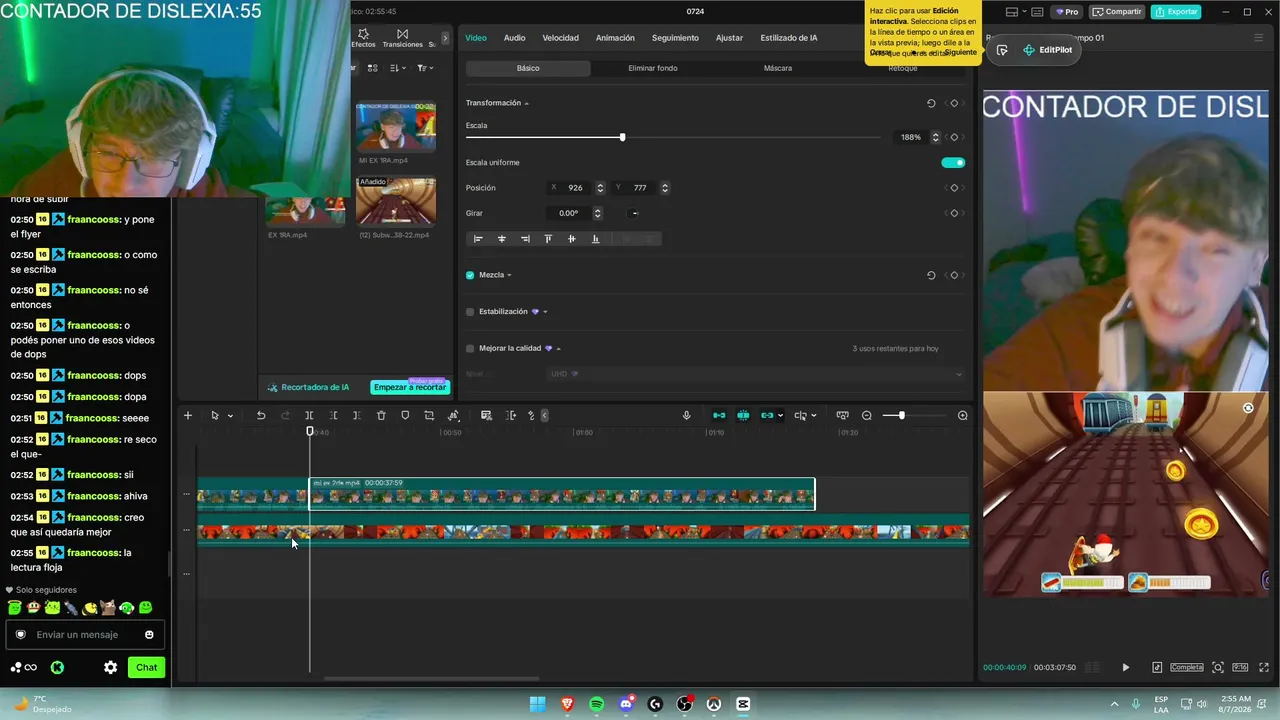This screenshot has width=1280, height=720.
Task: Click the add track plus icon
Action: pyautogui.click(x=187, y=416)
